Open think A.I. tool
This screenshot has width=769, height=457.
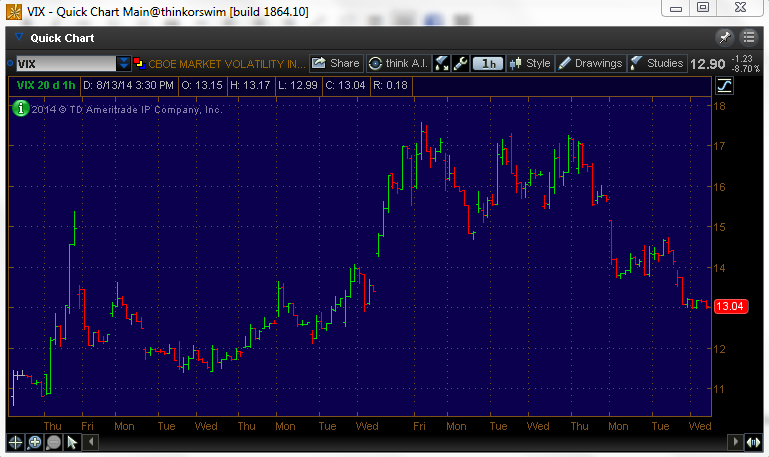click(399, 63)
